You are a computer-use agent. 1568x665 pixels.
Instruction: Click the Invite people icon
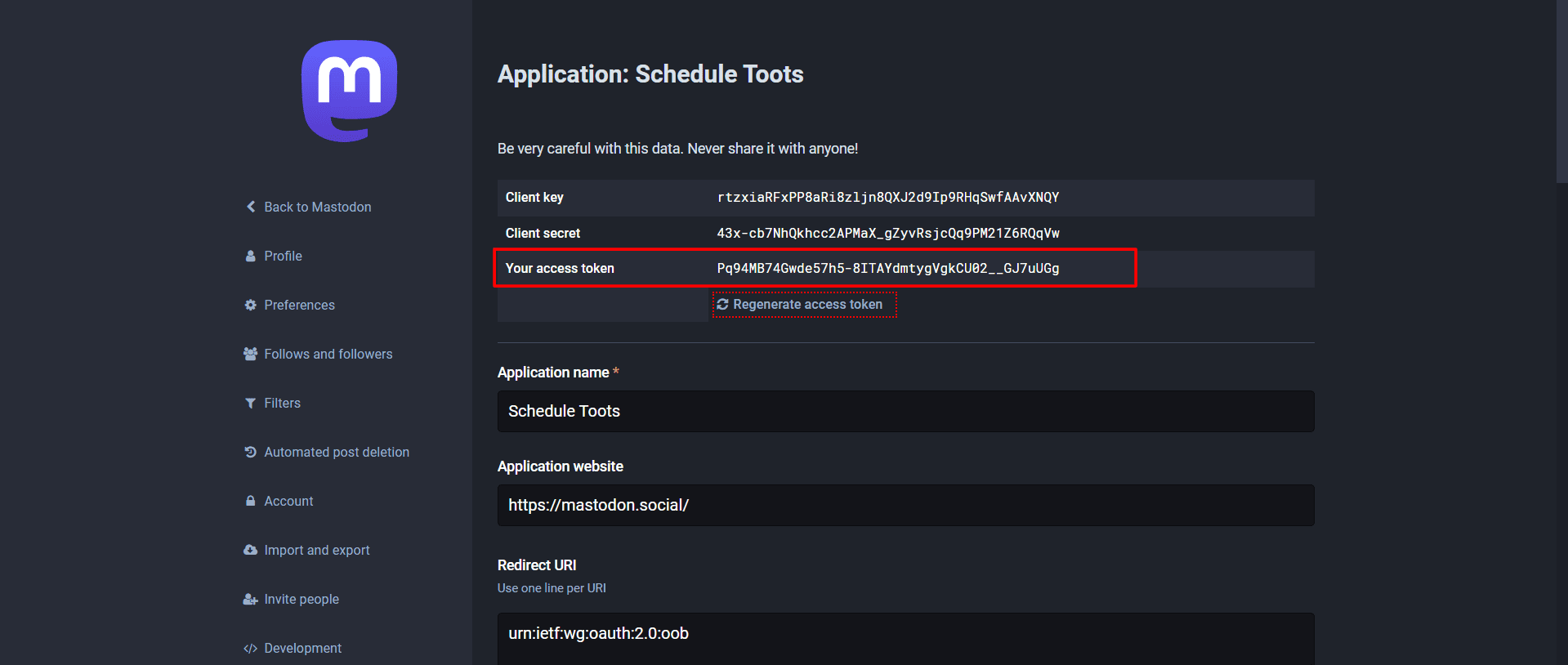[251, 599]
